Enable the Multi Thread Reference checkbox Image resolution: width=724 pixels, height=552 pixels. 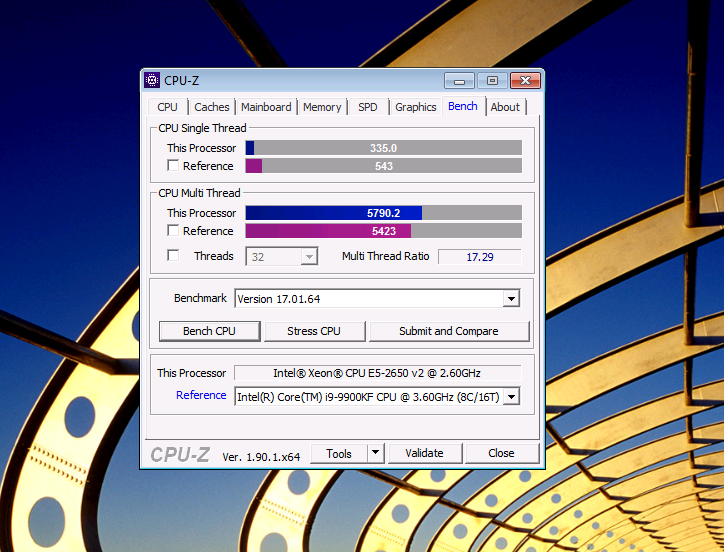[x=173, y=230]
